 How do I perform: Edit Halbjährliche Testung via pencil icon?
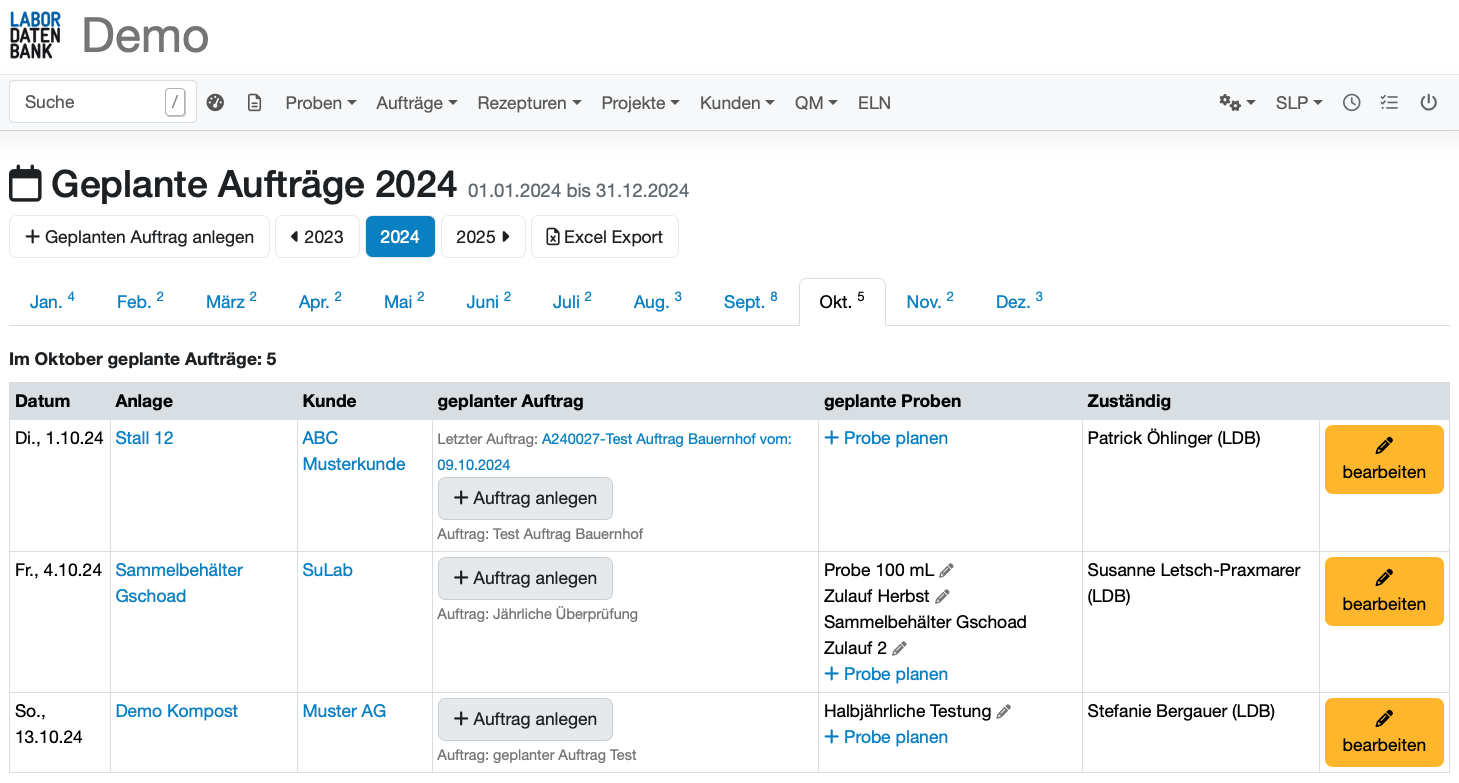1004,712
